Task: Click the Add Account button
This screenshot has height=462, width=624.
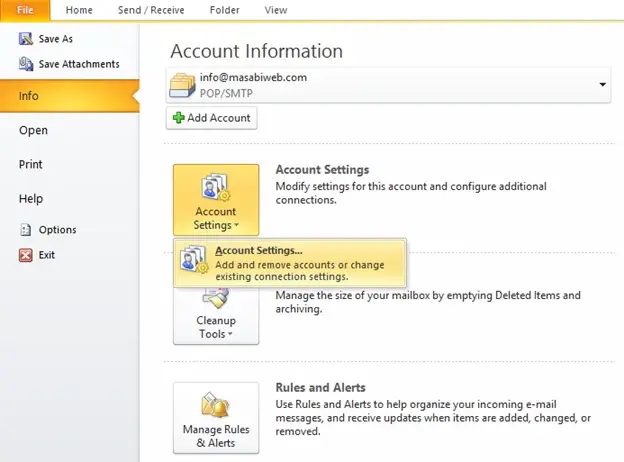Action: coord(212,118)
